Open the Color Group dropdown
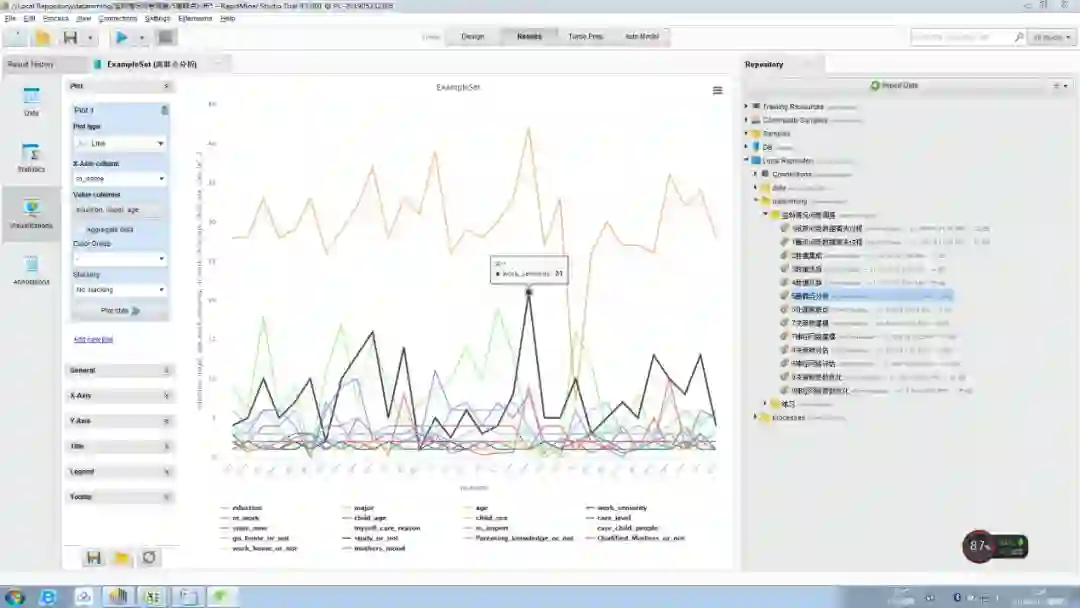This screenshot has height=608, width=1080. coord(120,259)
